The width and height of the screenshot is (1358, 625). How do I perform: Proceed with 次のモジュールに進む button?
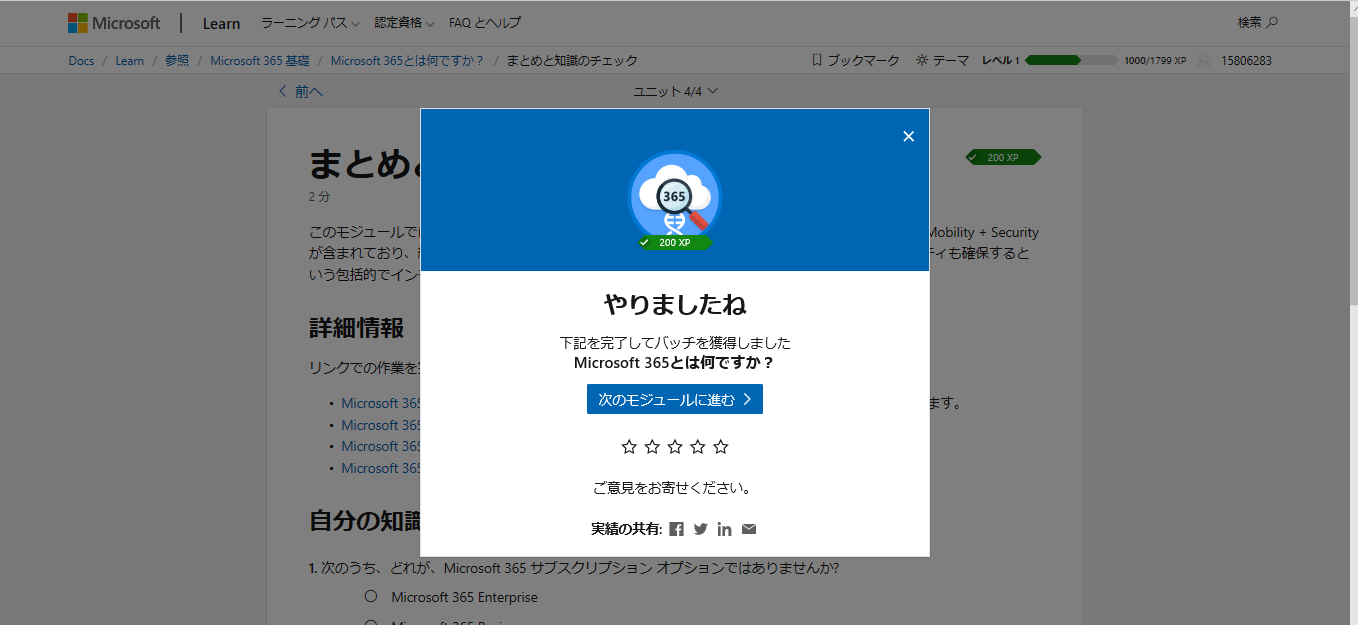[x=675, y=399]
